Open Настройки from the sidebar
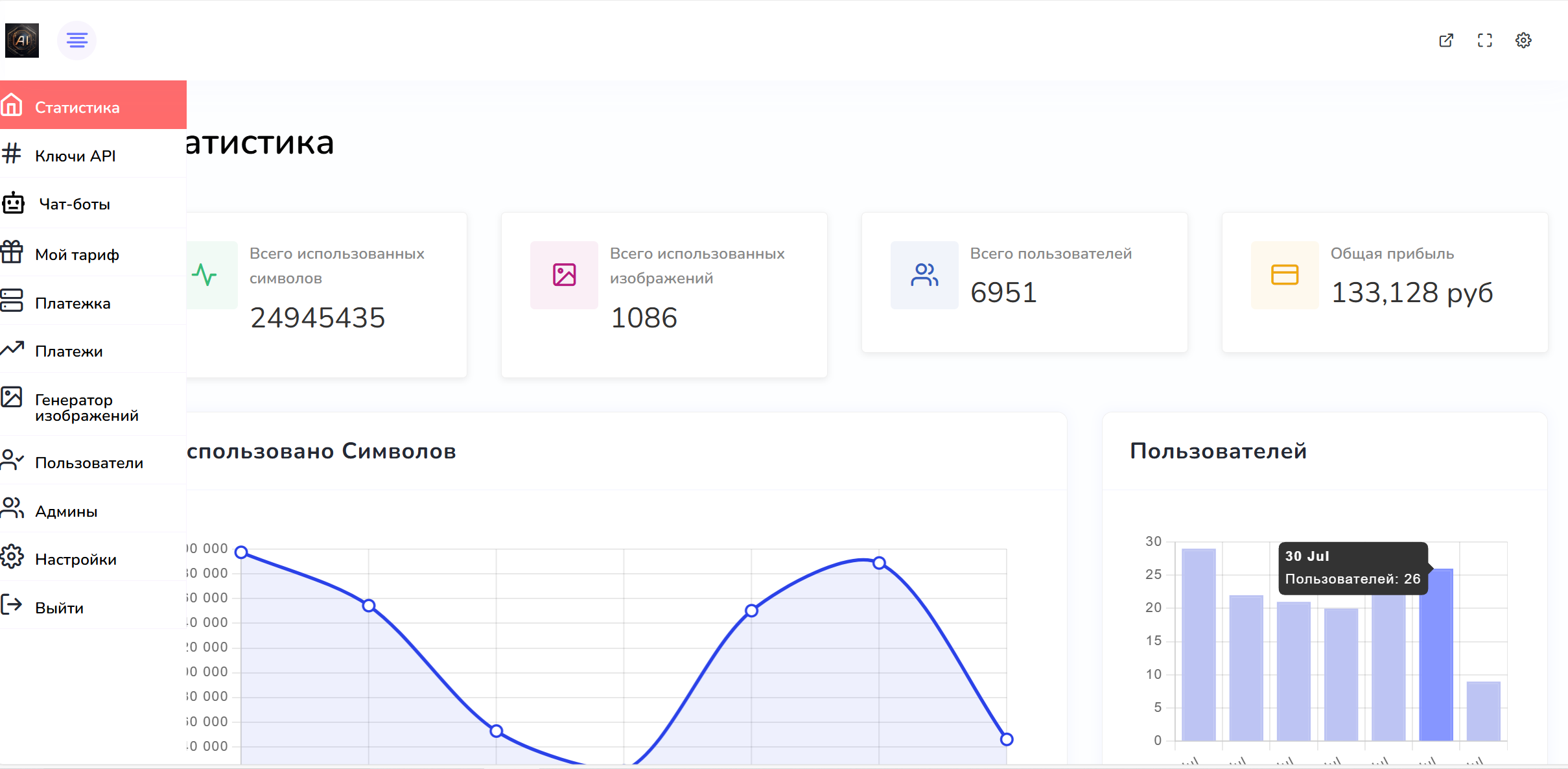This screenshot has height=769, width=1568. 93,559
